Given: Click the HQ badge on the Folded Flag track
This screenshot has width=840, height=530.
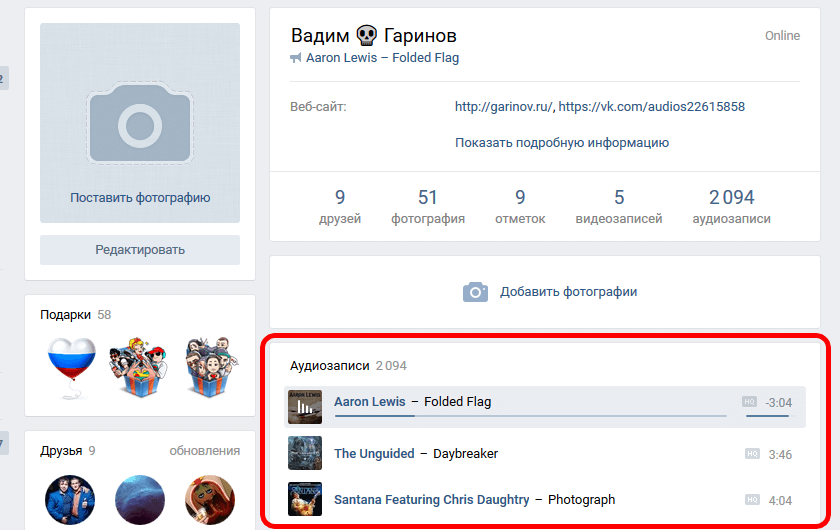Looking at the screenshot, I should click(x=749, y=401).
